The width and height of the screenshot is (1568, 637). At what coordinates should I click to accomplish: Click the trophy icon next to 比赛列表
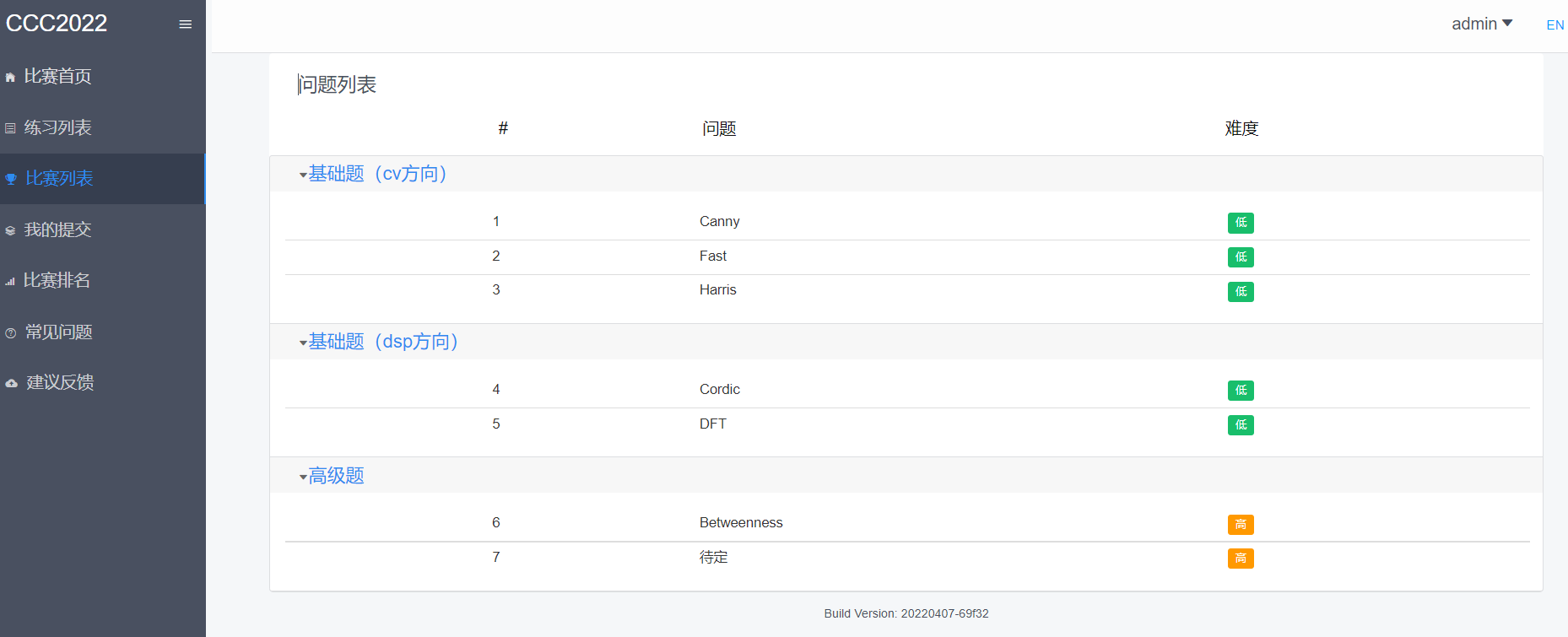tap(11, 179)
